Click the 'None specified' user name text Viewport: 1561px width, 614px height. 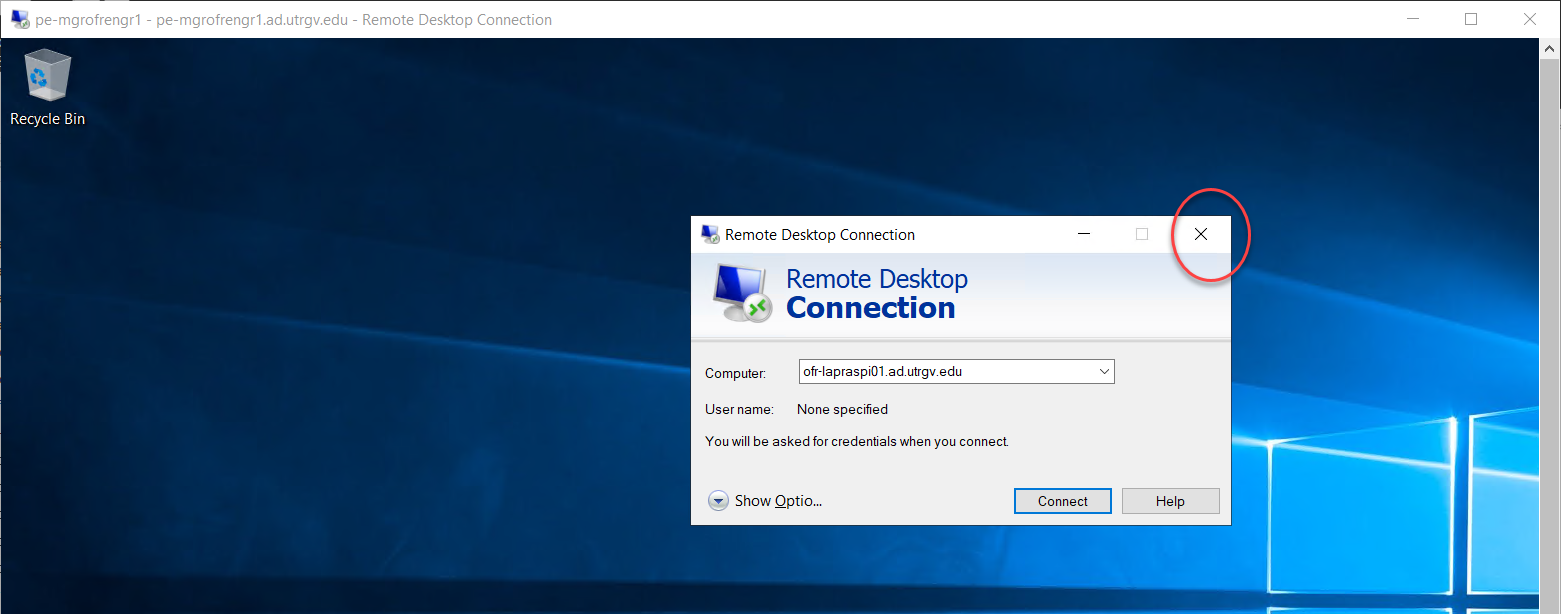coord(842,409)
